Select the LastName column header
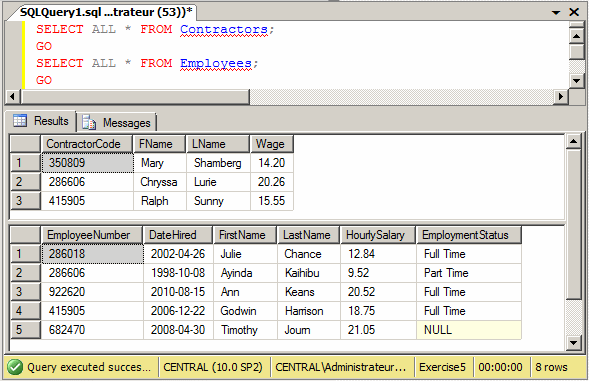Image resolution: width=589 pixels, height=381 pixels. point(309,235)
